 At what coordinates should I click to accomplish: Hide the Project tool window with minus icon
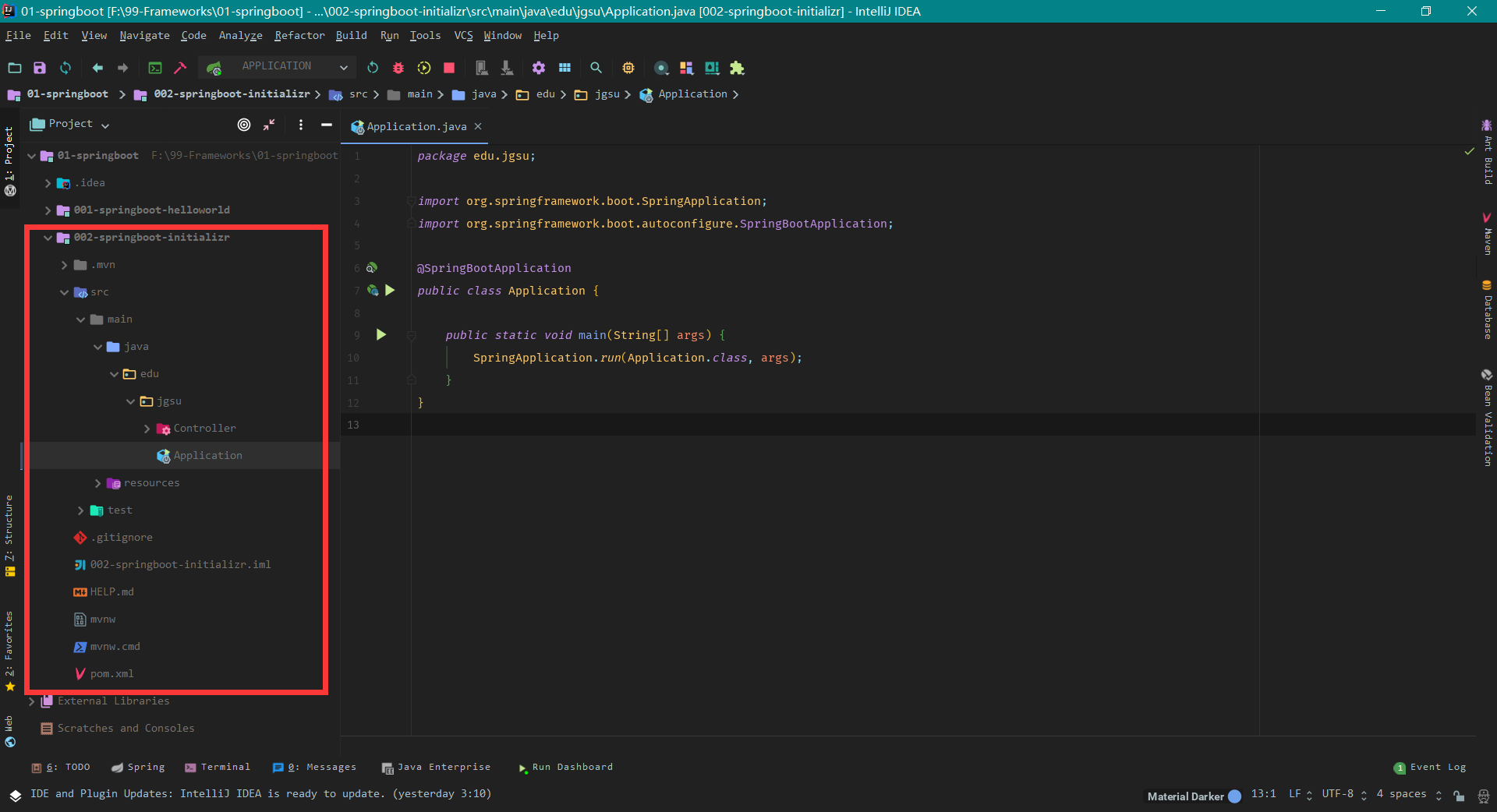tap(327, 125)
